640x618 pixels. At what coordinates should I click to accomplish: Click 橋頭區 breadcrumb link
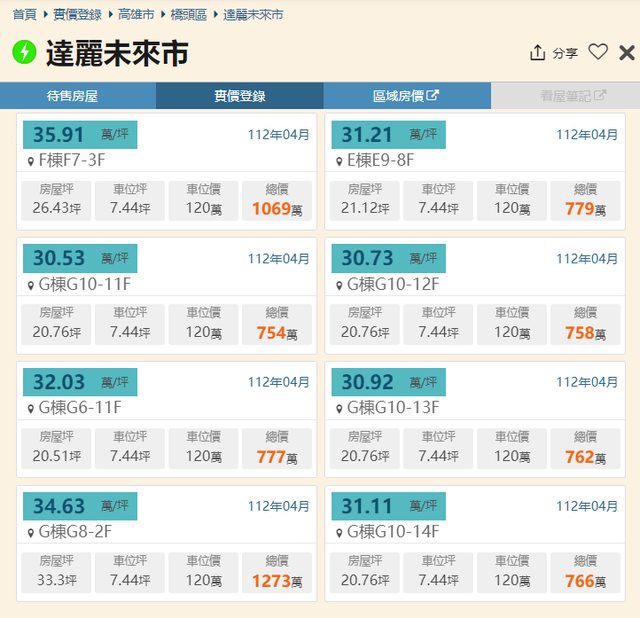click(x=189, y=15)
